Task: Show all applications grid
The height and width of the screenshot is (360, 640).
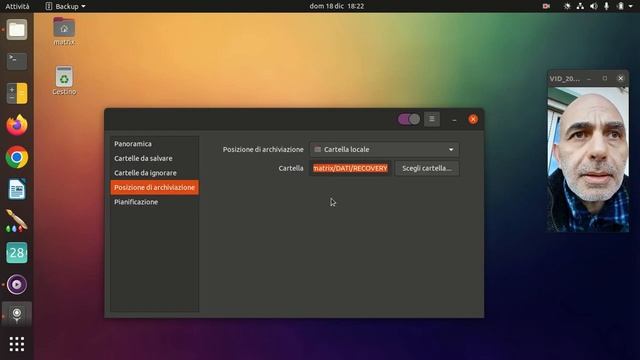Action: click(17, 344)
